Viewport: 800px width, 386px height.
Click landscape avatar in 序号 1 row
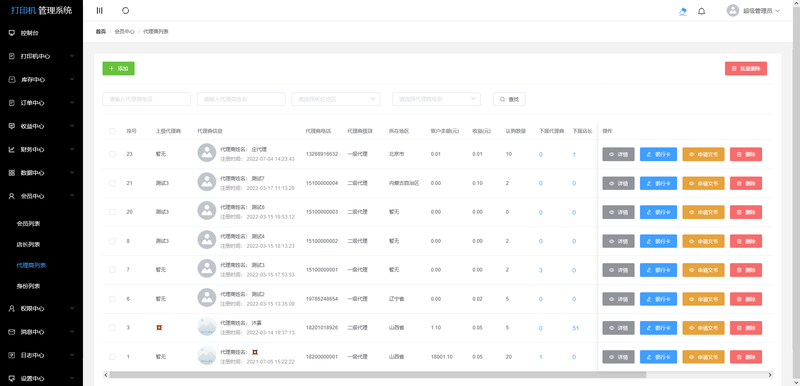tap(207, 355)
